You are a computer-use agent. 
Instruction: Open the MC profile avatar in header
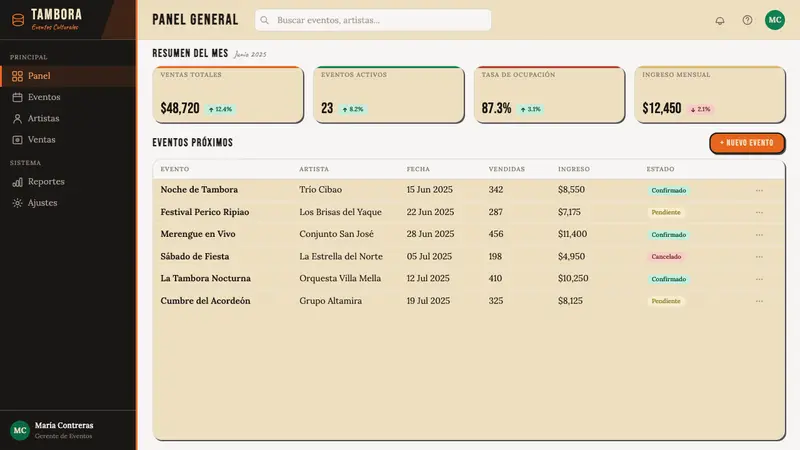[774, 20]
